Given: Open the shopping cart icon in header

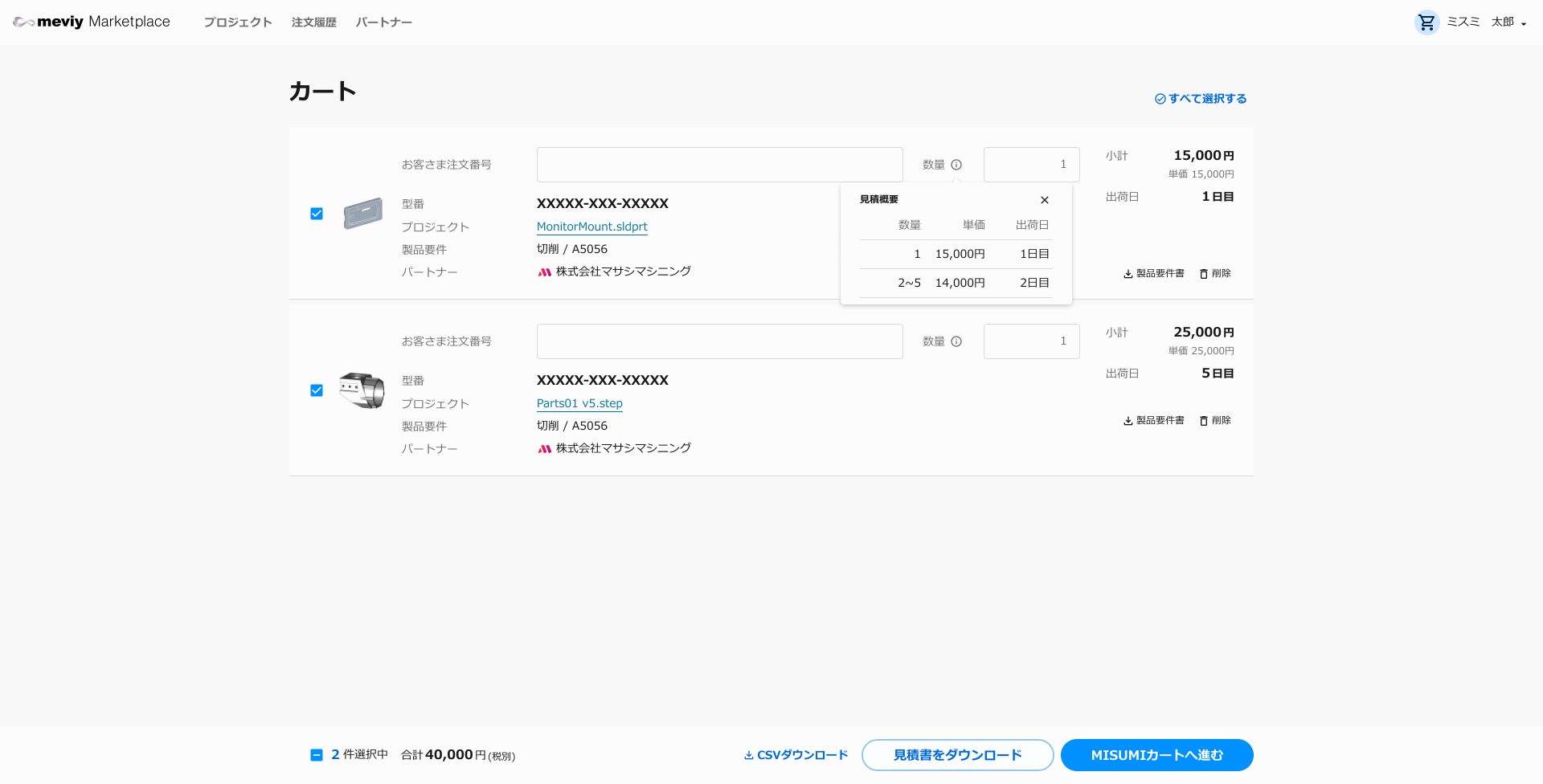Looking at the screenshot, I should point(1426,22).
